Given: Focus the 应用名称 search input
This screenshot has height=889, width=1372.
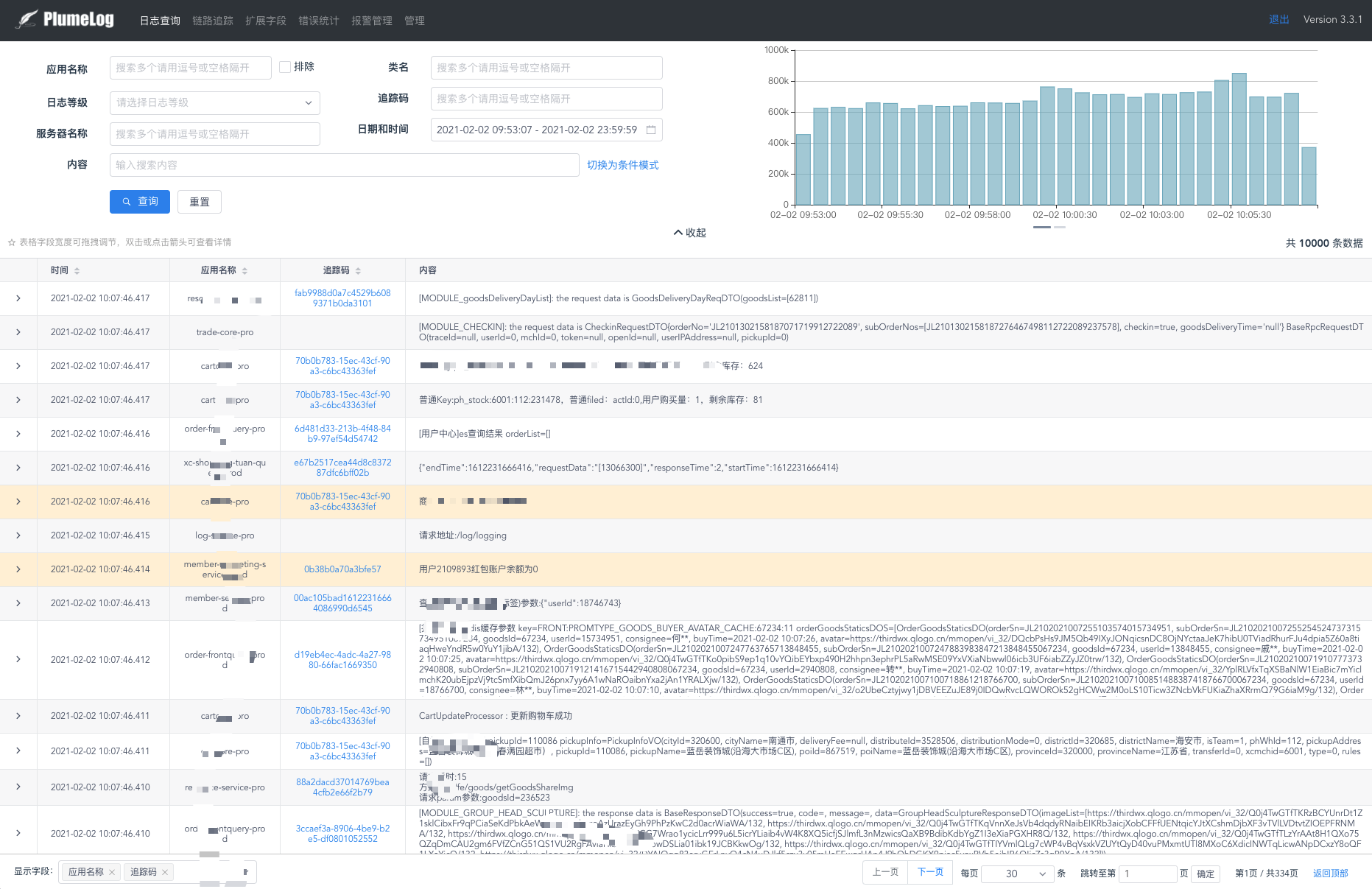Looking at the screenshot, I should (191, 68).
